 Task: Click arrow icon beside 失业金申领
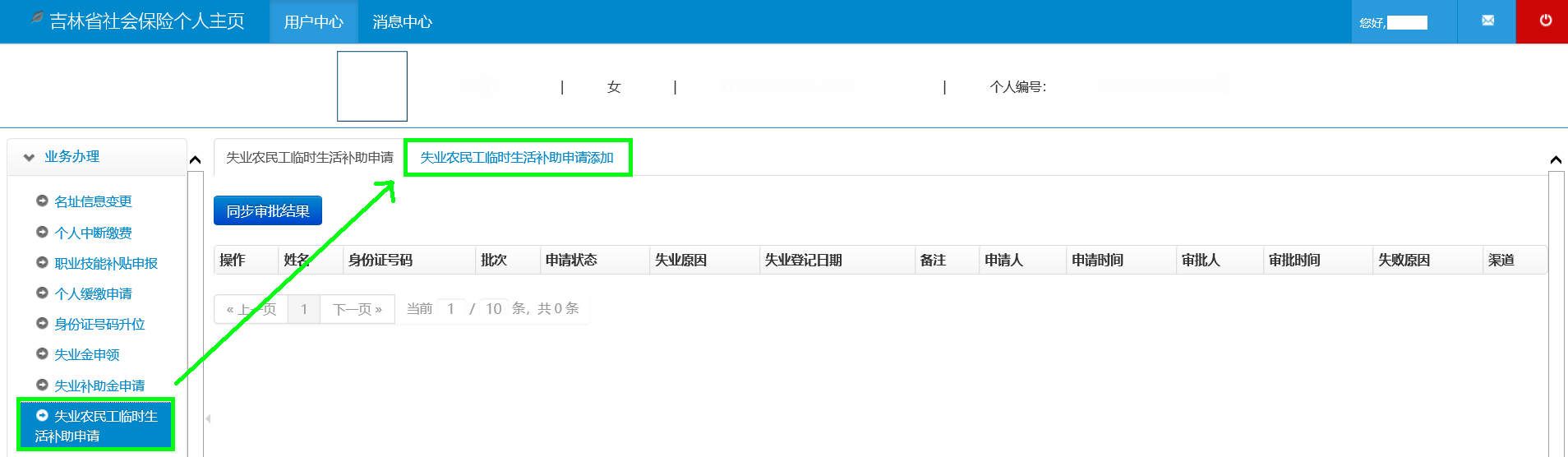point(42,353)
